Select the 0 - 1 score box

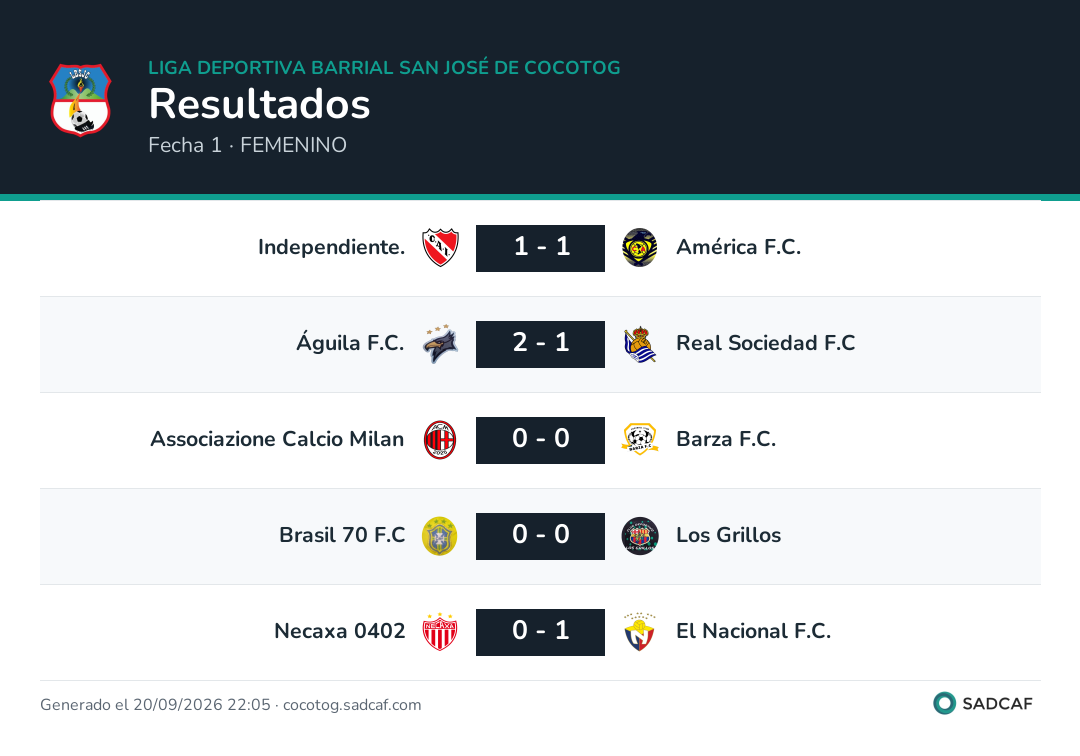coord(541,632)
